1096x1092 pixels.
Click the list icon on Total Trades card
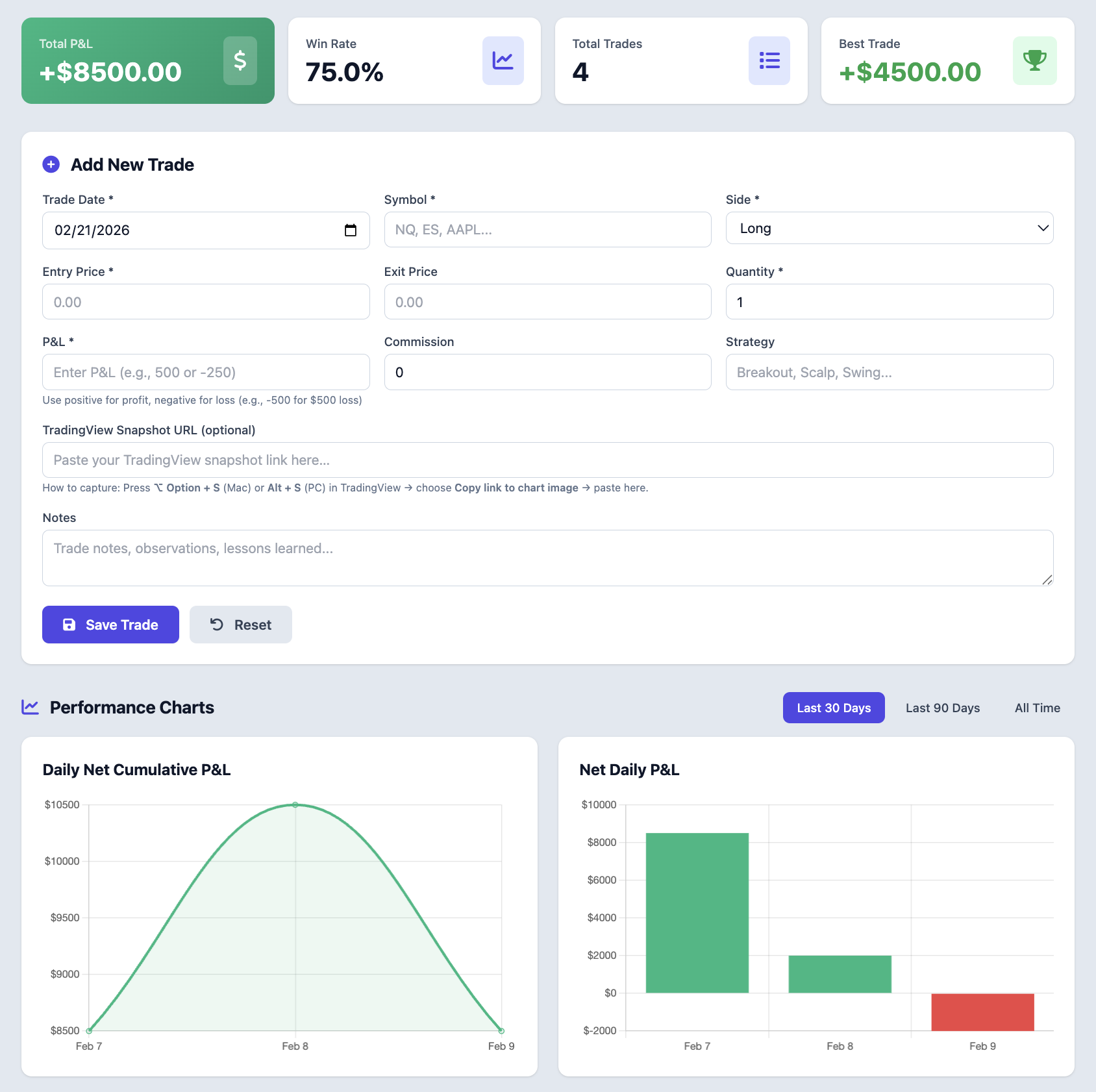pos(769,60)
